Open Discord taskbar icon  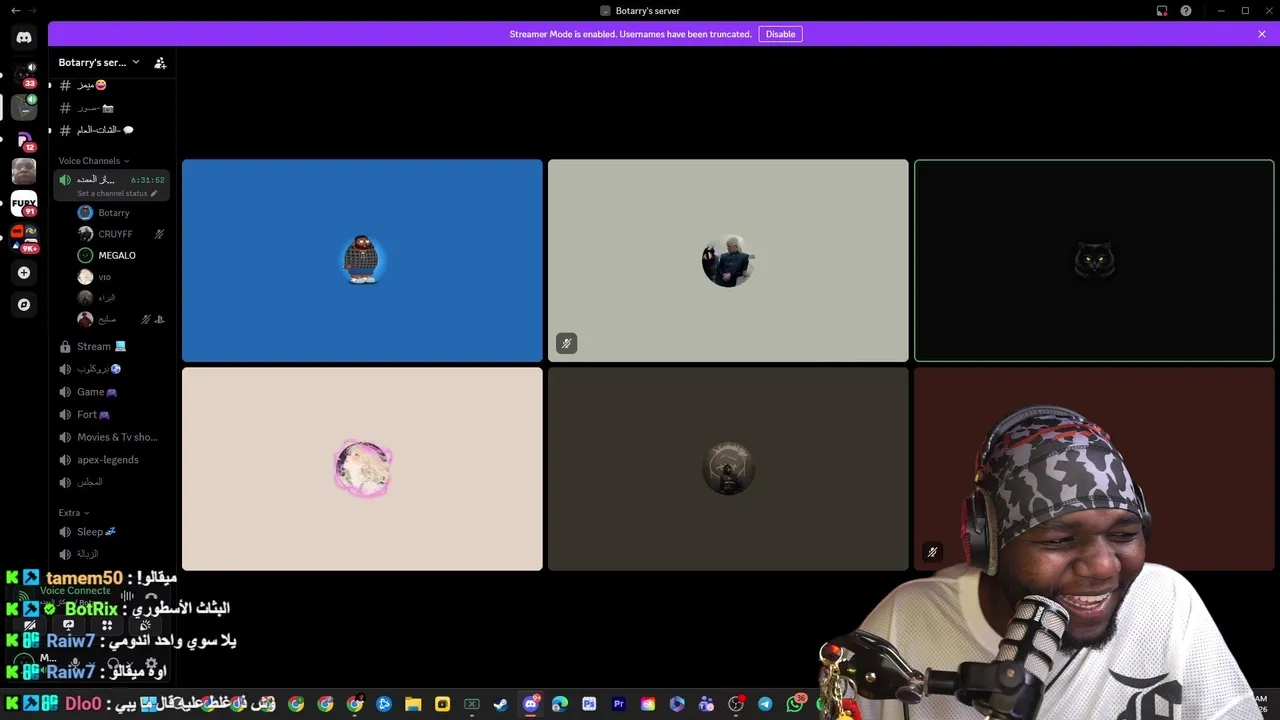click(x=531, y=705)
